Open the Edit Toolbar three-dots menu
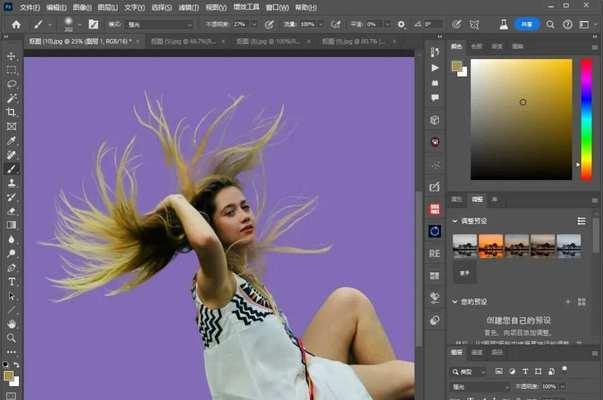 (x=11, y=352)
